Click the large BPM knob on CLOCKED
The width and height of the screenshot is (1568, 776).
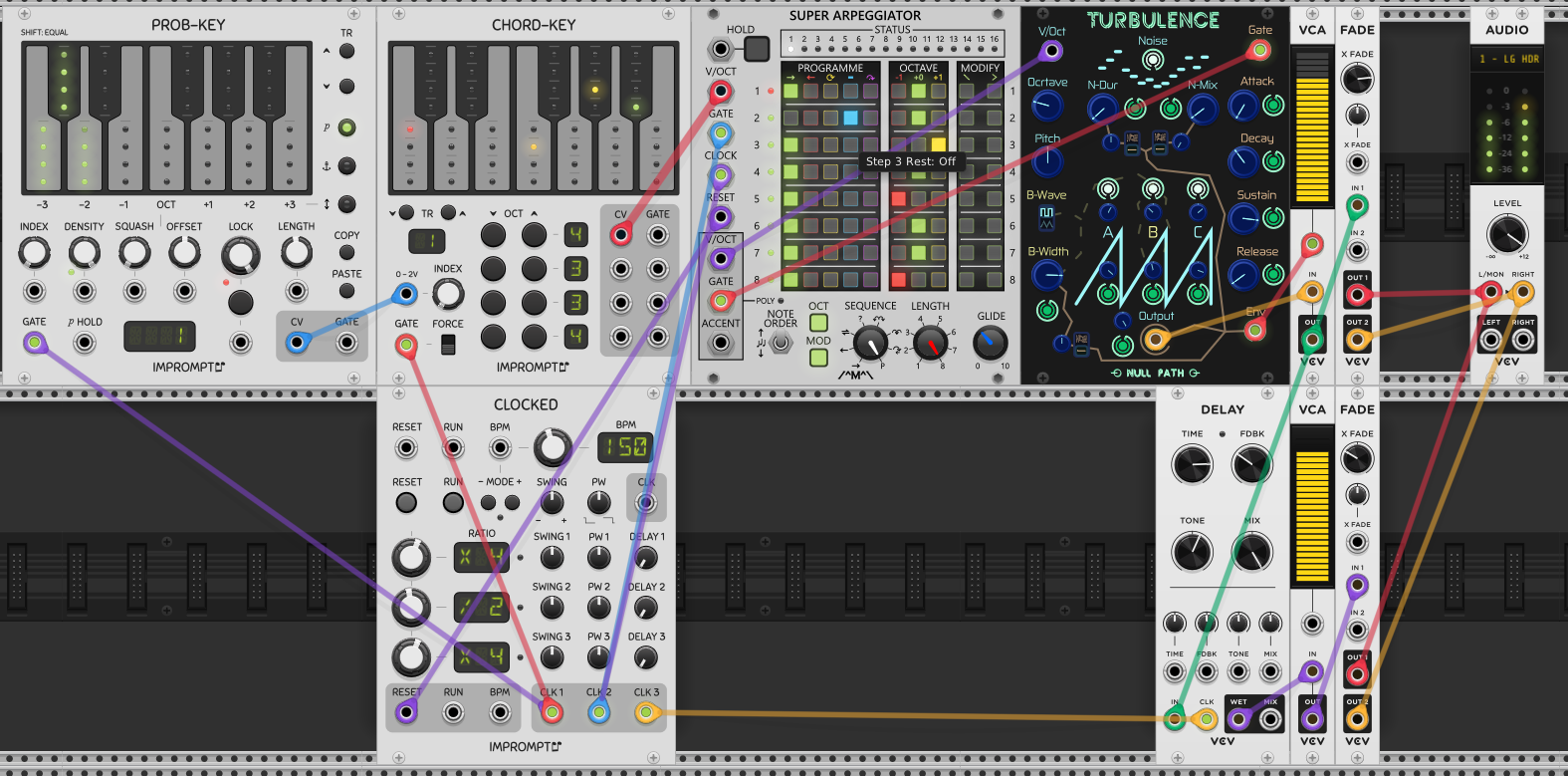[553, 448]
